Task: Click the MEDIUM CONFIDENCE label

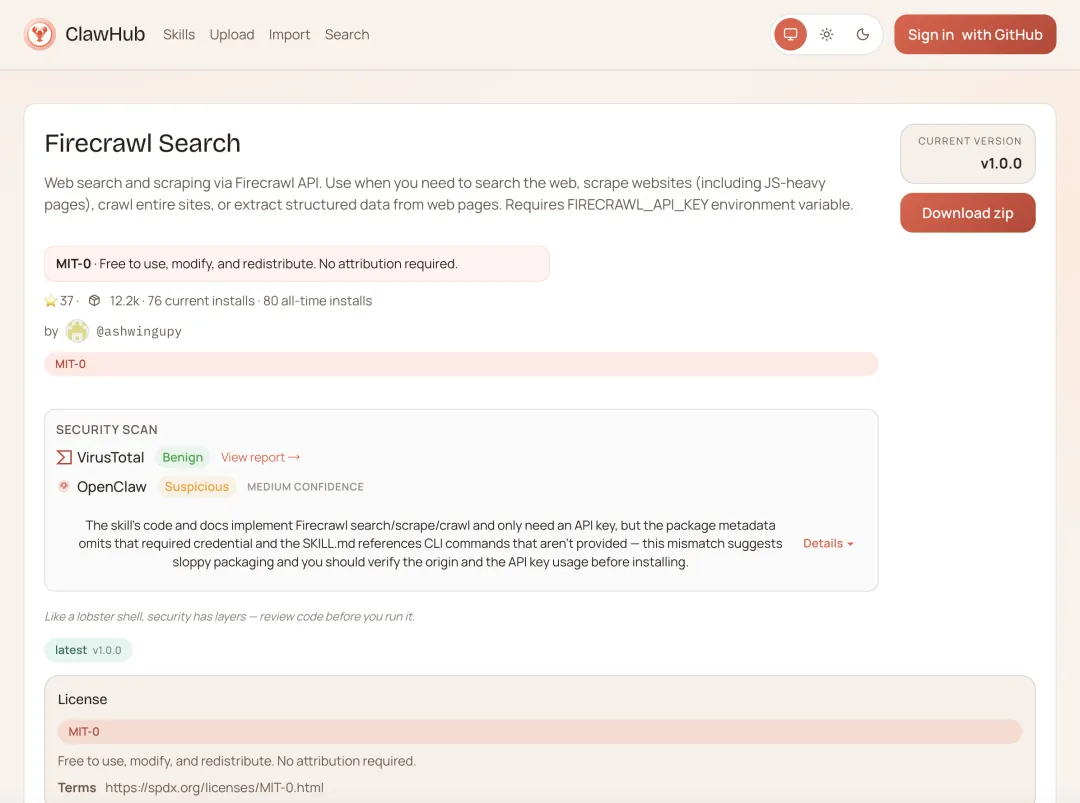Action: tap(305, 487)
